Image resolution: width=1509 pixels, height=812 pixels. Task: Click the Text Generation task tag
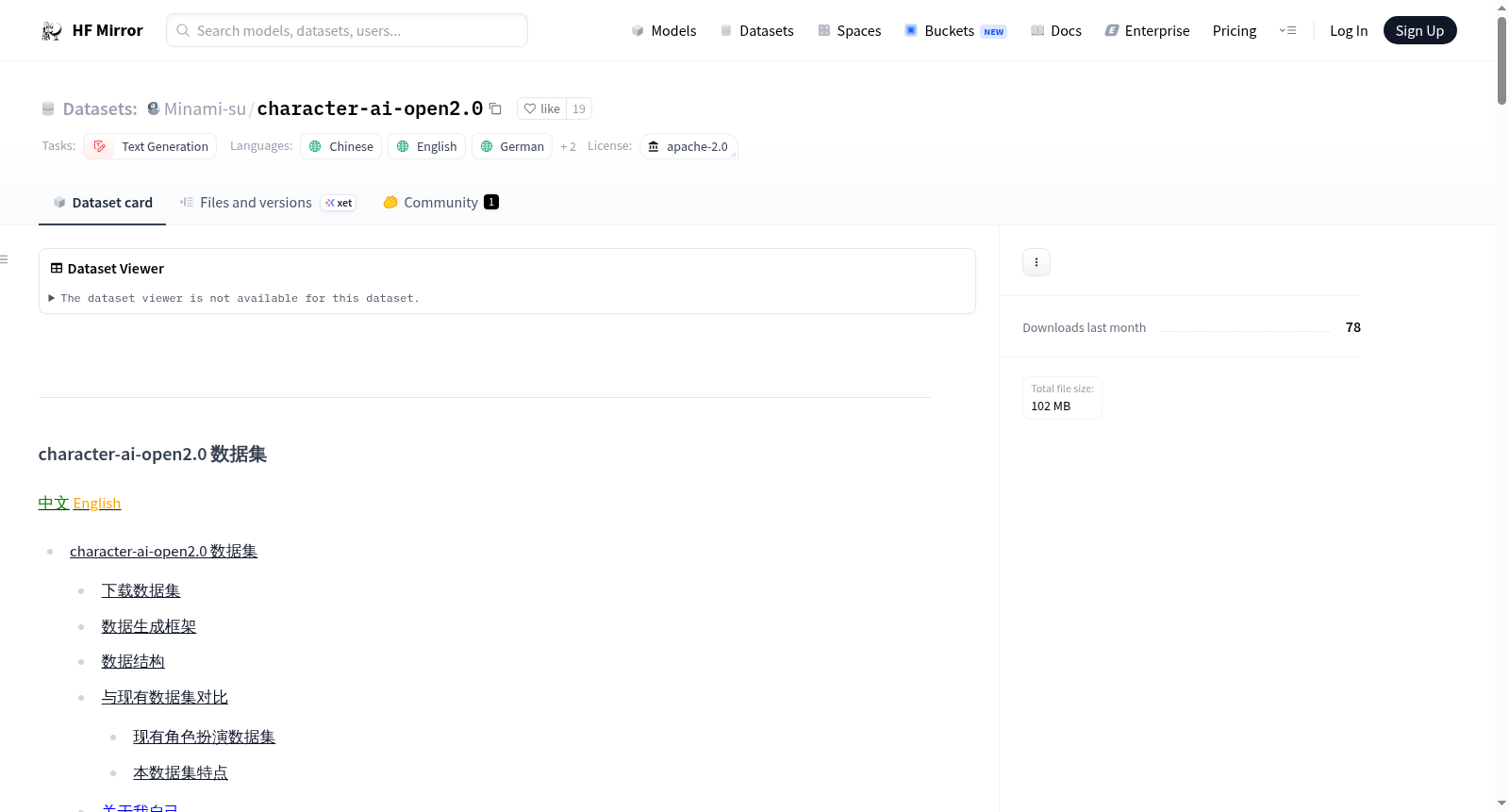click(x=150, y=146)
